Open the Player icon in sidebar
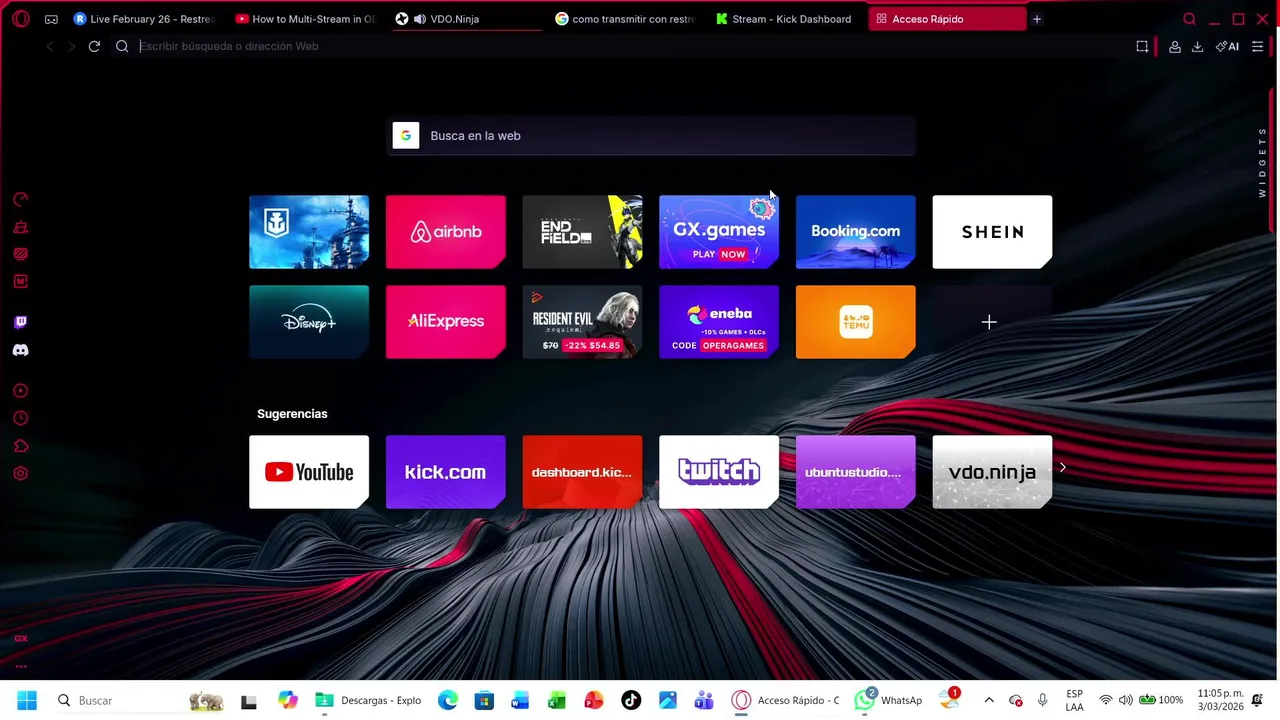 pyautogui.click(x=21, y=391)
